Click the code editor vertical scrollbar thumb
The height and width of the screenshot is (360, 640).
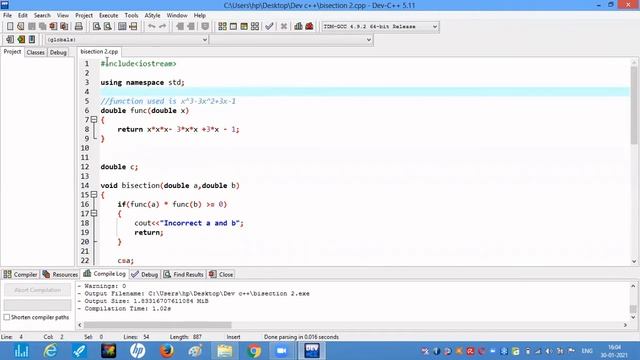pyautogui.click(x=634, y=105)
